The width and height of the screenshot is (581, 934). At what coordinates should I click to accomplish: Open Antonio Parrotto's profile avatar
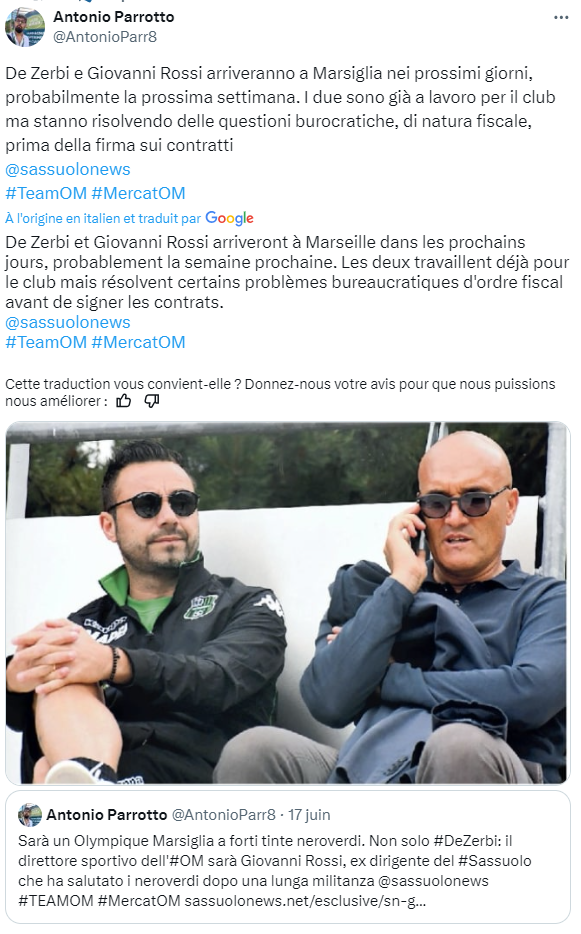click(x=24, y=27)
